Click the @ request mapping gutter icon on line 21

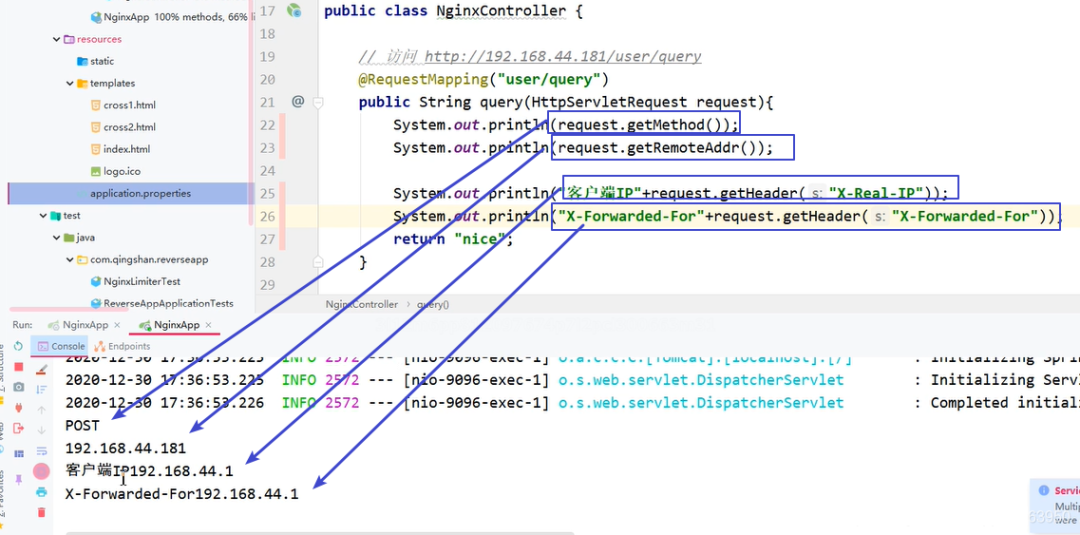pos(298,102)
